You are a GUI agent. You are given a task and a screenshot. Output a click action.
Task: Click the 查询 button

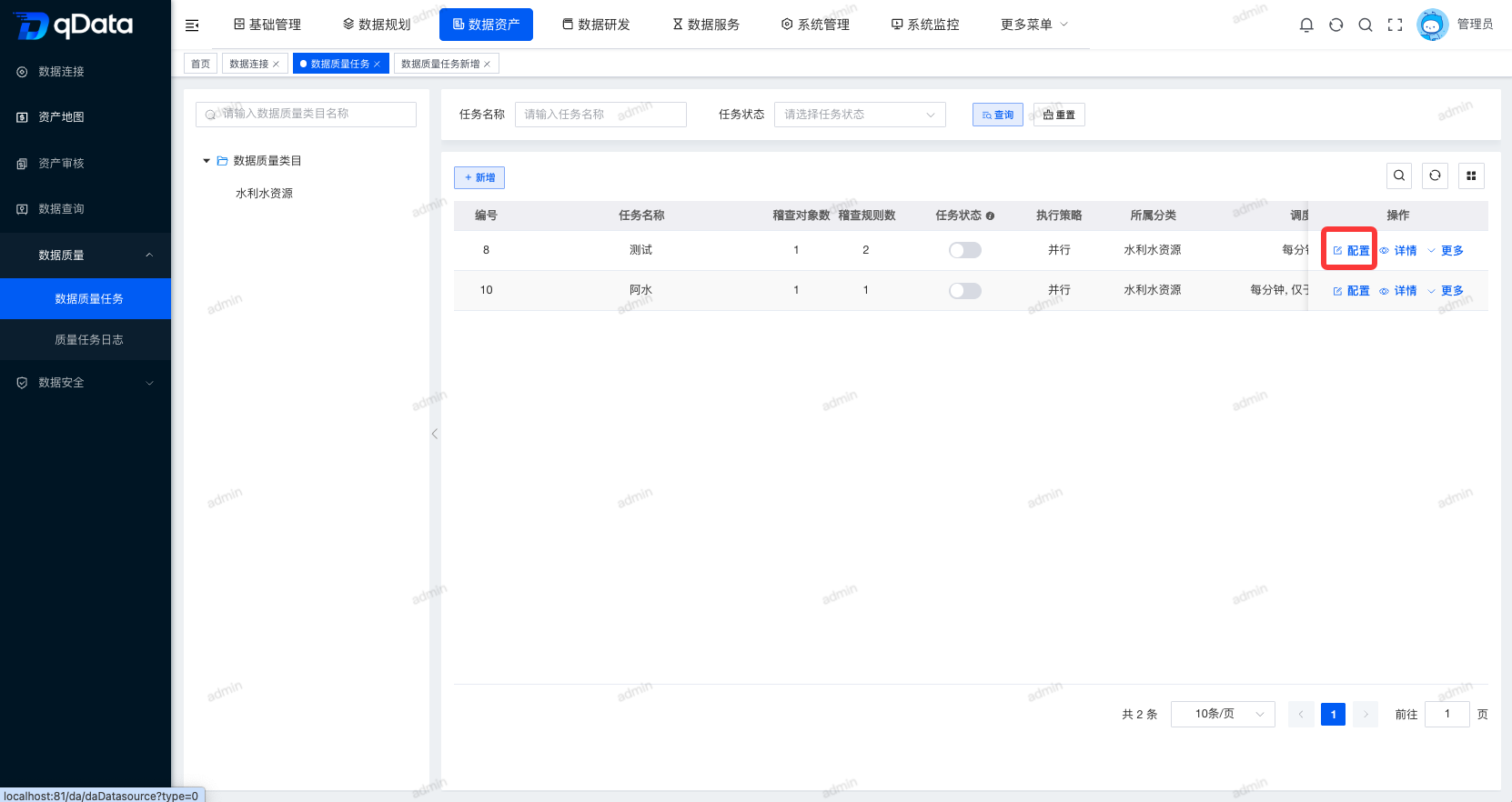point(998,115)
